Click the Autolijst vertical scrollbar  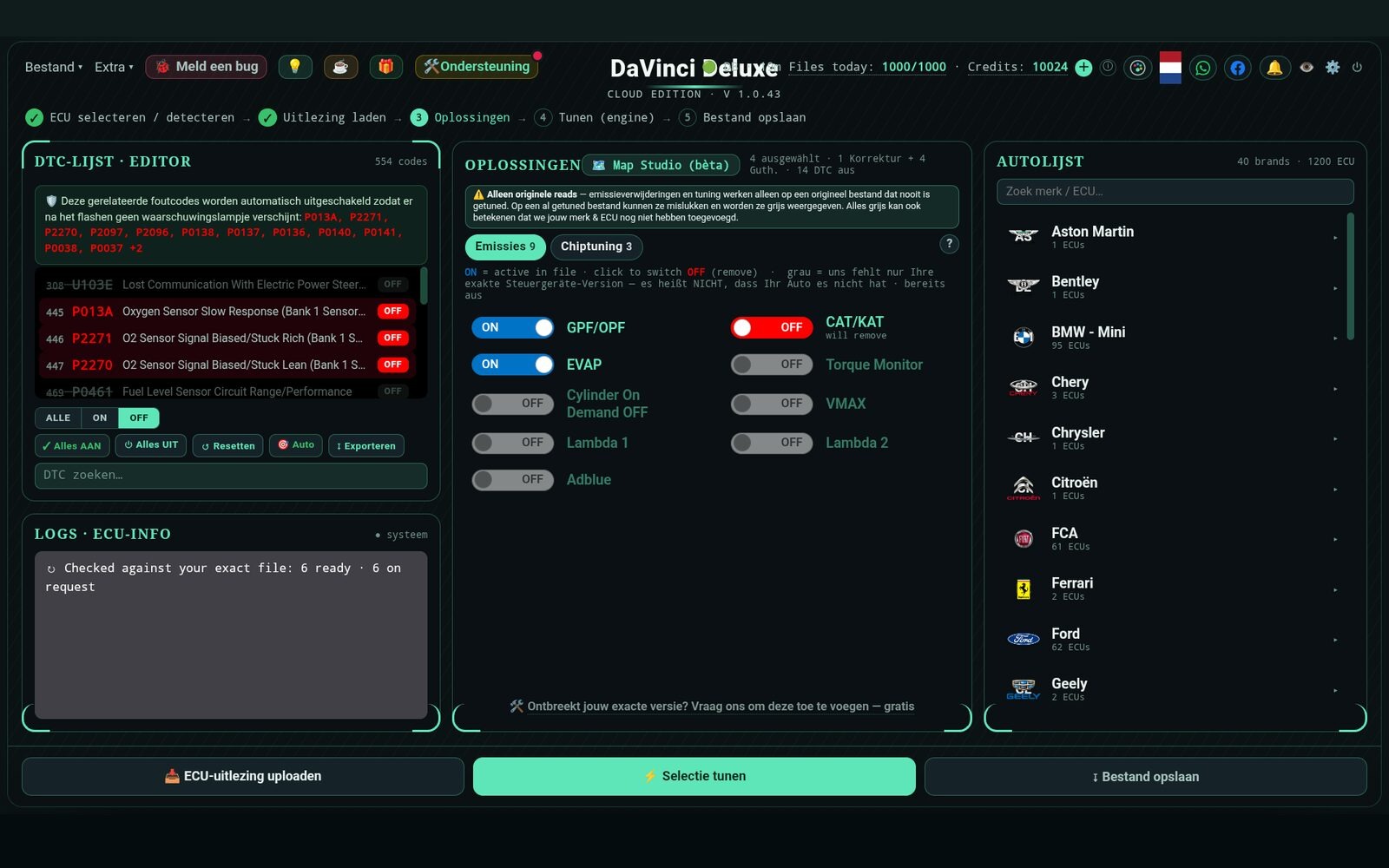tap(1350, 276)
